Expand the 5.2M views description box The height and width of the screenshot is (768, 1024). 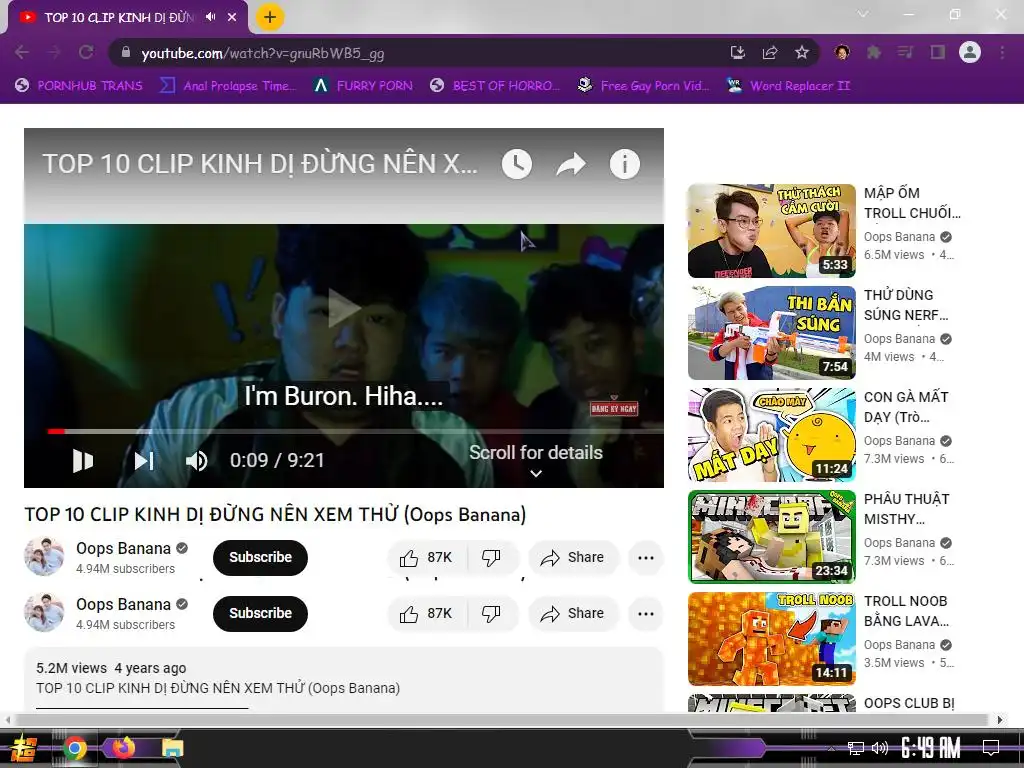coord(344,679)
